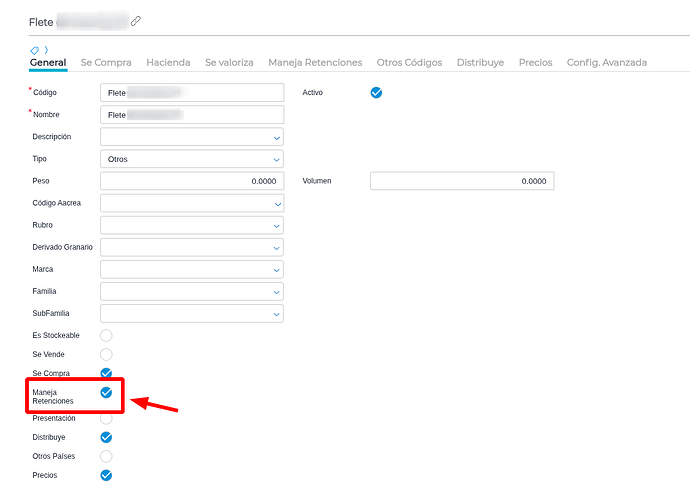Click the chevron arrow next to the tag icon

coord(46,50)
